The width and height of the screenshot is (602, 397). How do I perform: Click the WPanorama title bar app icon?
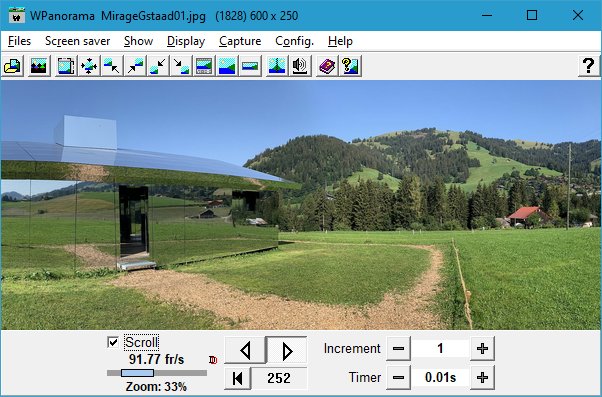click(17, 16)
